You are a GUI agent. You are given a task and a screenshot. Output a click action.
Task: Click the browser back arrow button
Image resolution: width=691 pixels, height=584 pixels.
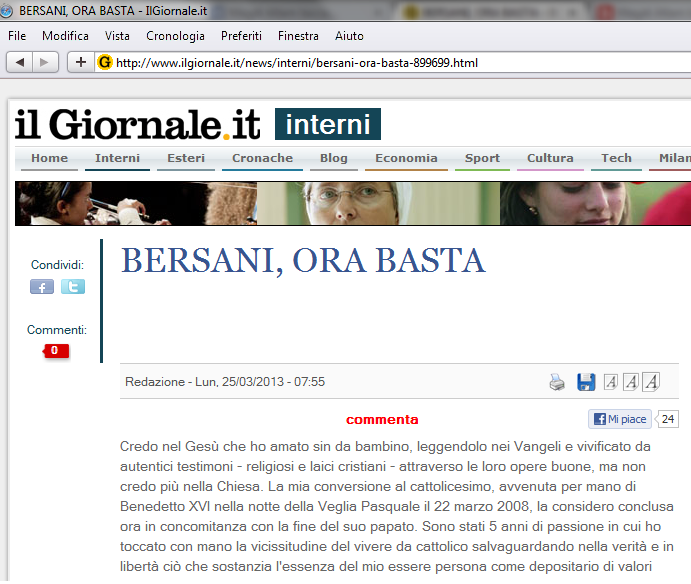click(20, 62)
